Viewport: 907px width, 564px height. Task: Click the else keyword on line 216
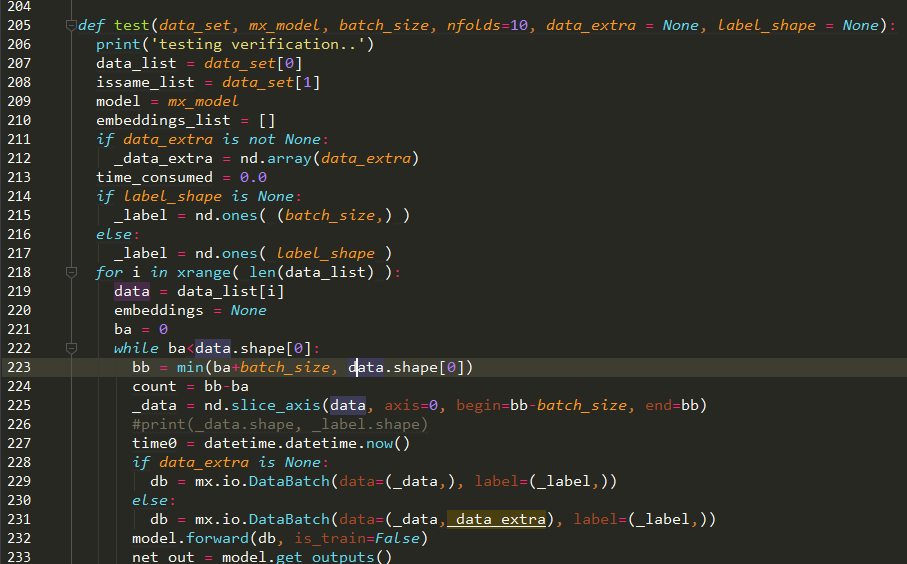point(114,234)
